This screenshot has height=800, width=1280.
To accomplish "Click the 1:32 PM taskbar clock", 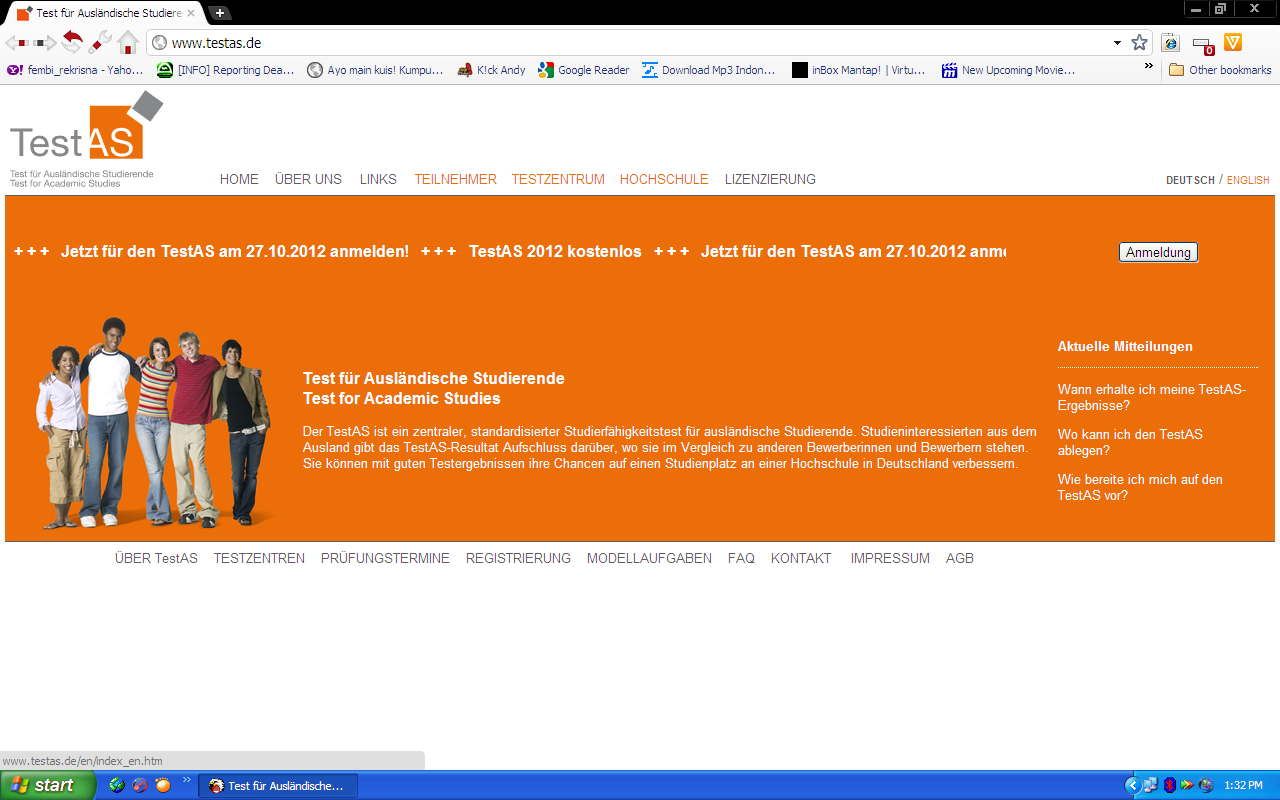I will click(x=1243, y=786).
